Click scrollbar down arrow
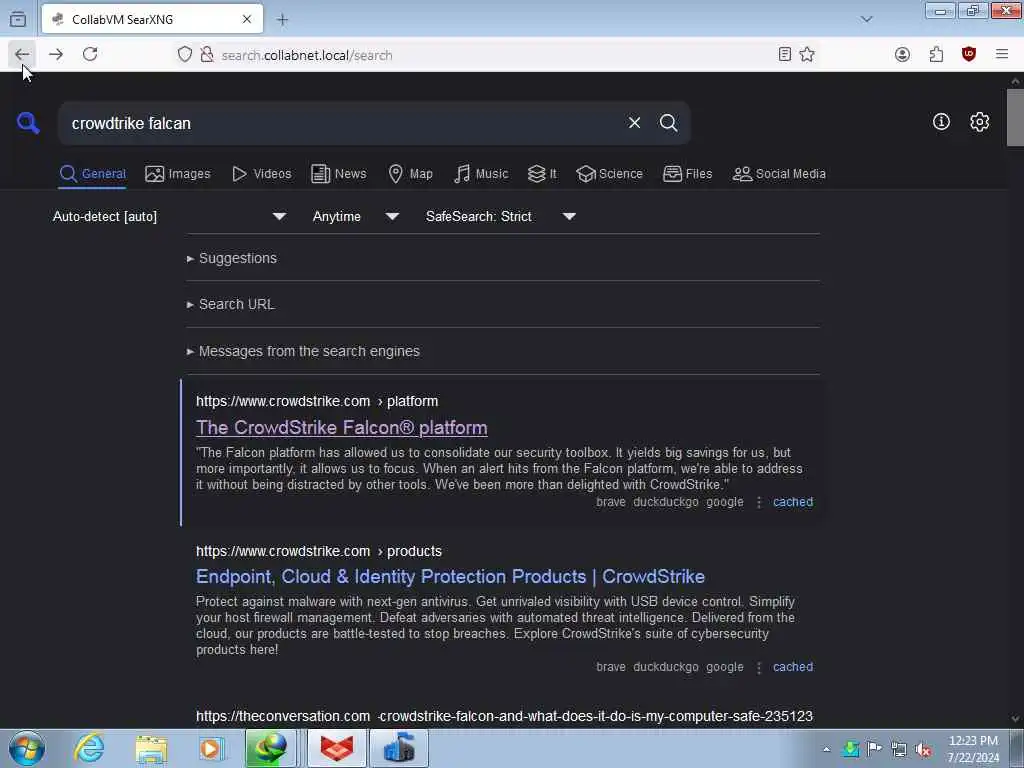 tap(1015, 718)
